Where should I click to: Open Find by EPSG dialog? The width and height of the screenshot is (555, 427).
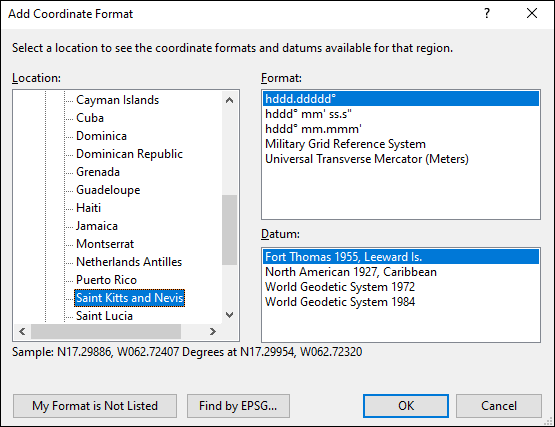[x=238, y=406]
